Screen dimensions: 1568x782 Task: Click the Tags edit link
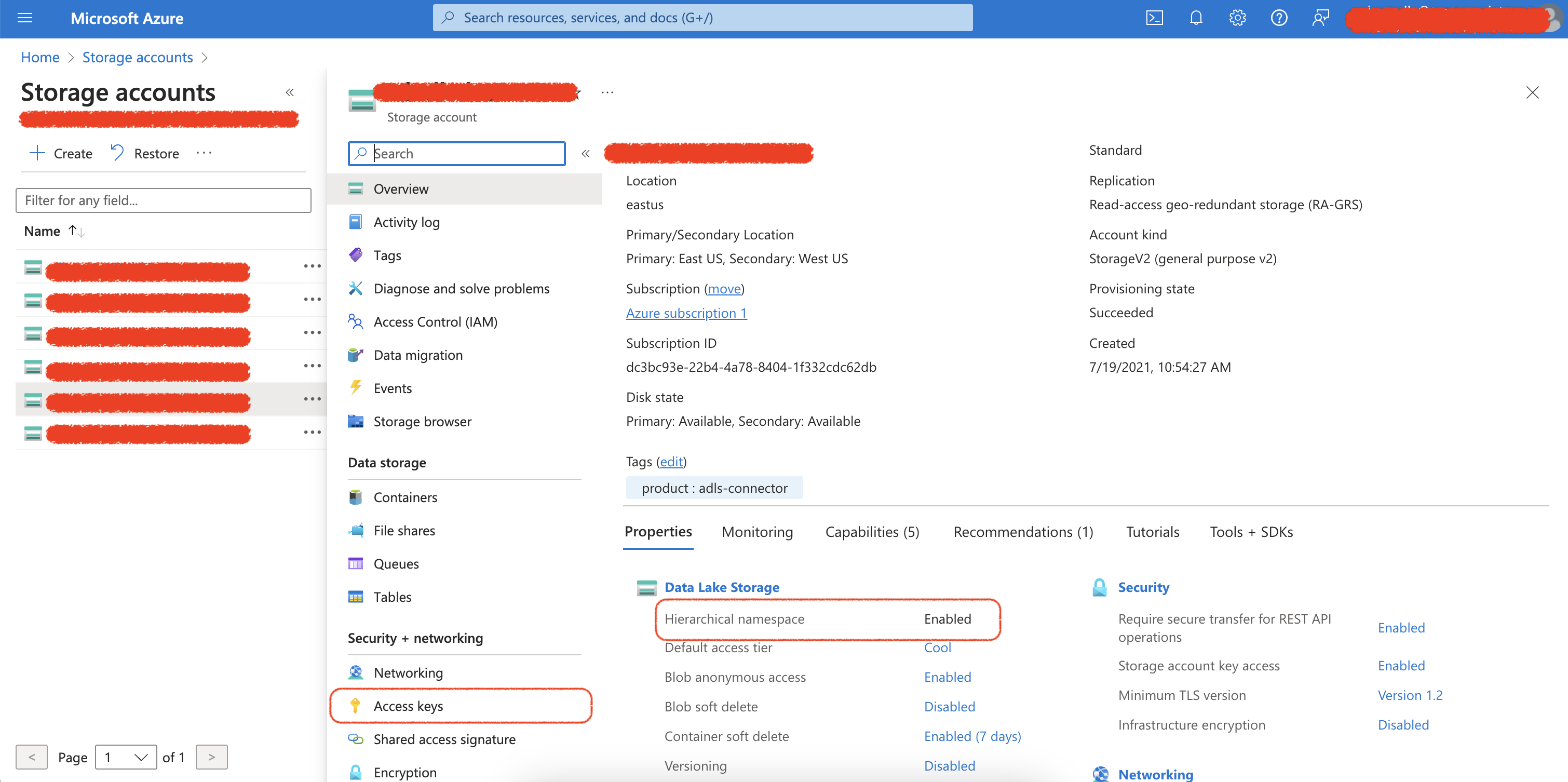[x=671, y=462]
